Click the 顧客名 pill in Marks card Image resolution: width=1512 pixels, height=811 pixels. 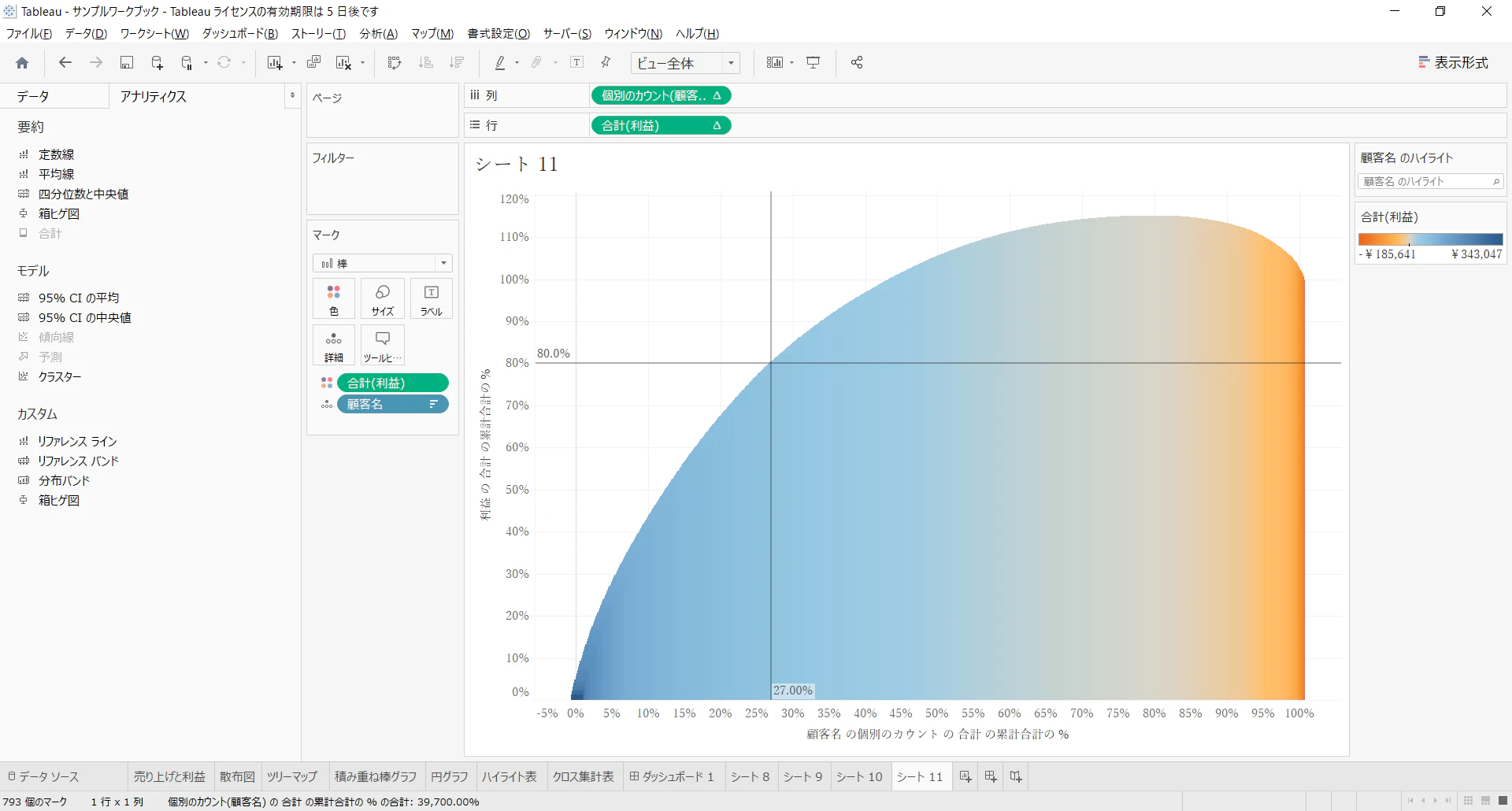pos(393,404)
